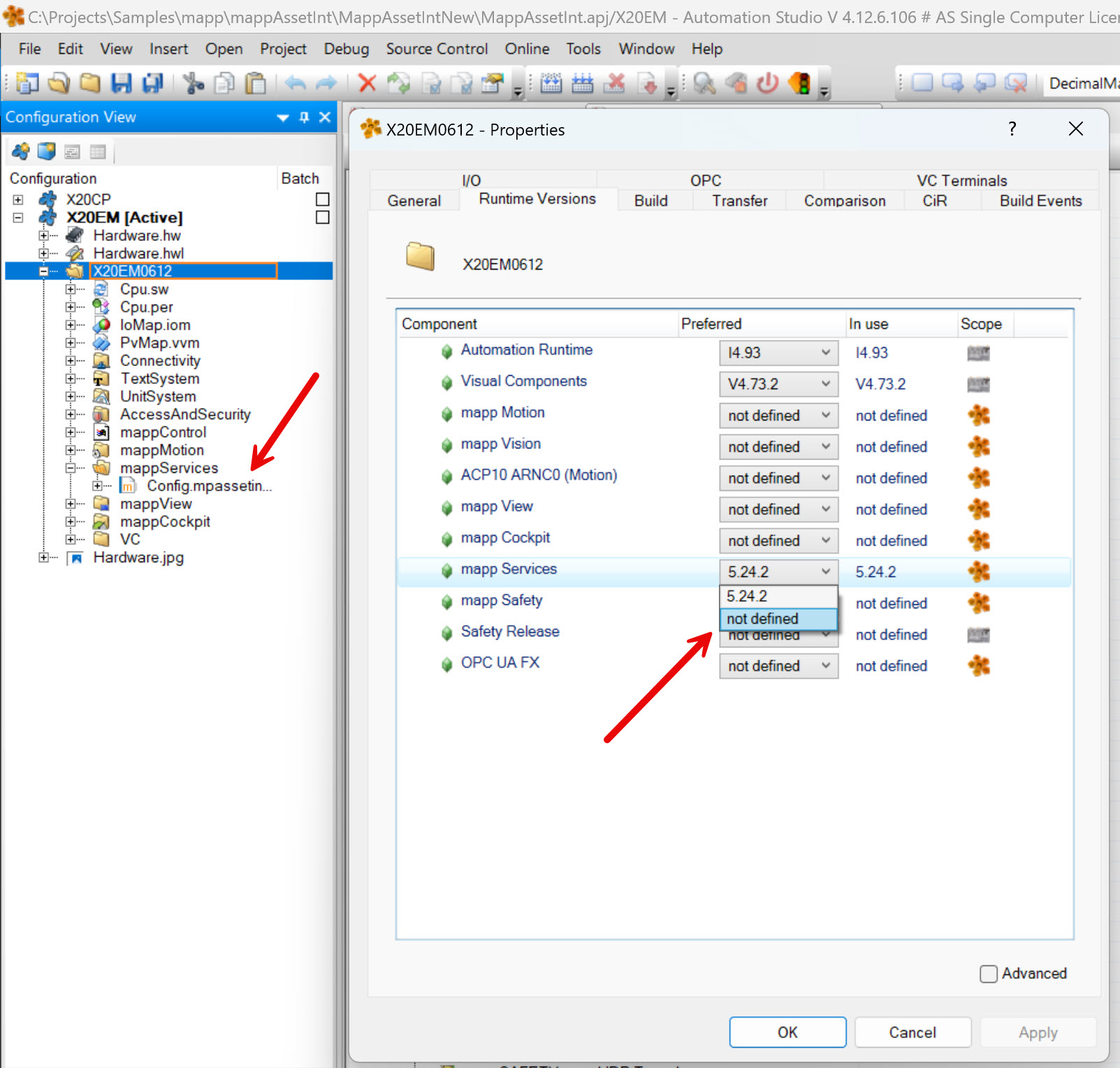This screenshot has height=1068, width=1120.
Task: Click the Redo arrow icon
Action: (326, 83)
